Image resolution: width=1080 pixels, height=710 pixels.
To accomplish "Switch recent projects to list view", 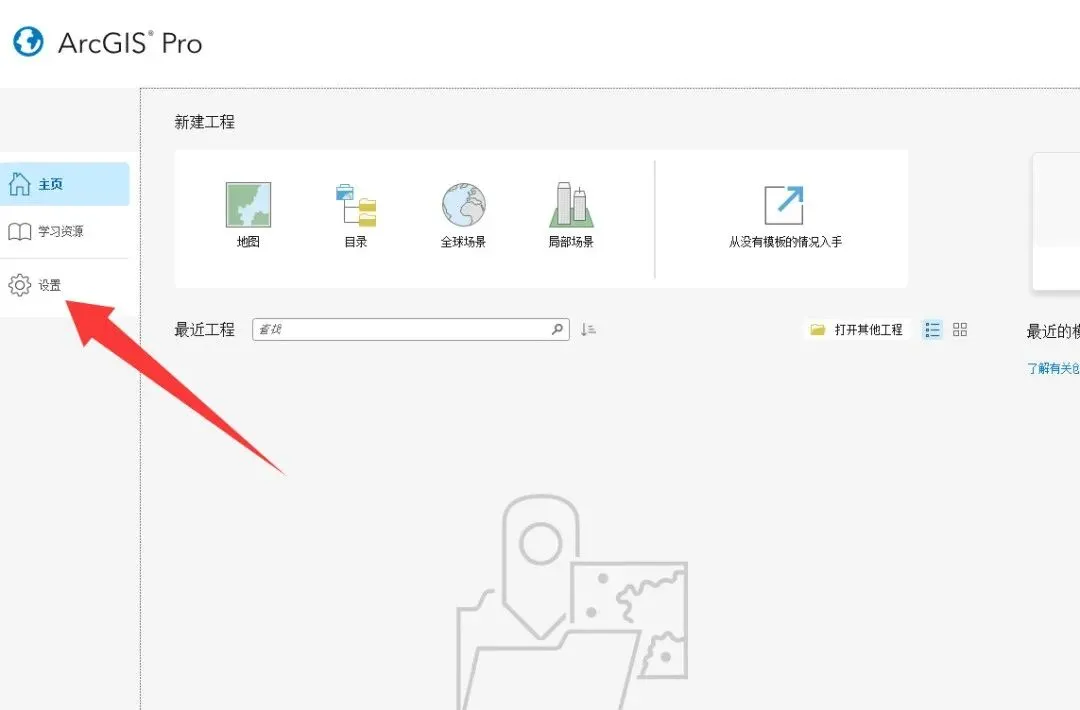I will tap(932, 330).
